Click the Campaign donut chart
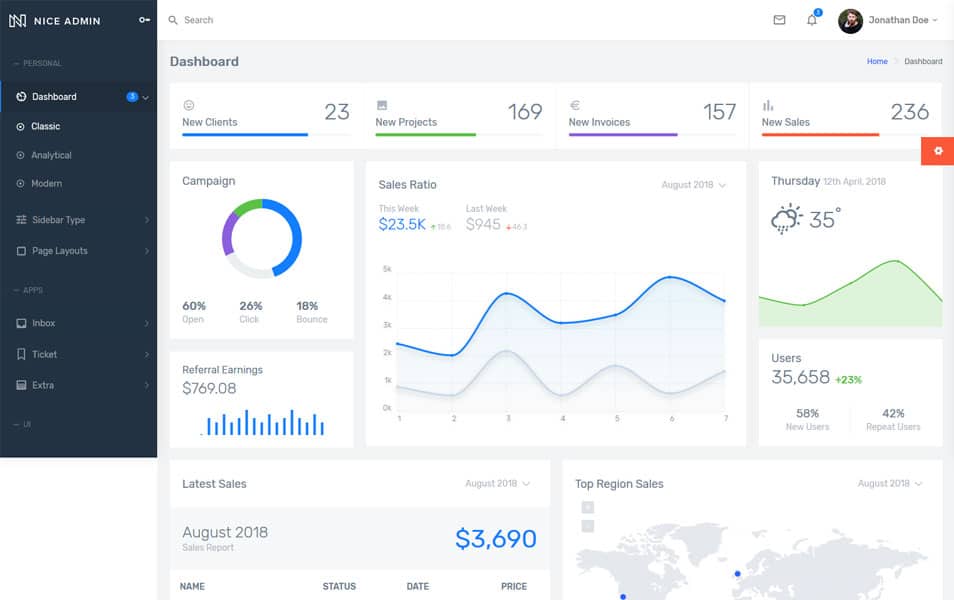Screen dimensions: 954x600 click(262, 238)
